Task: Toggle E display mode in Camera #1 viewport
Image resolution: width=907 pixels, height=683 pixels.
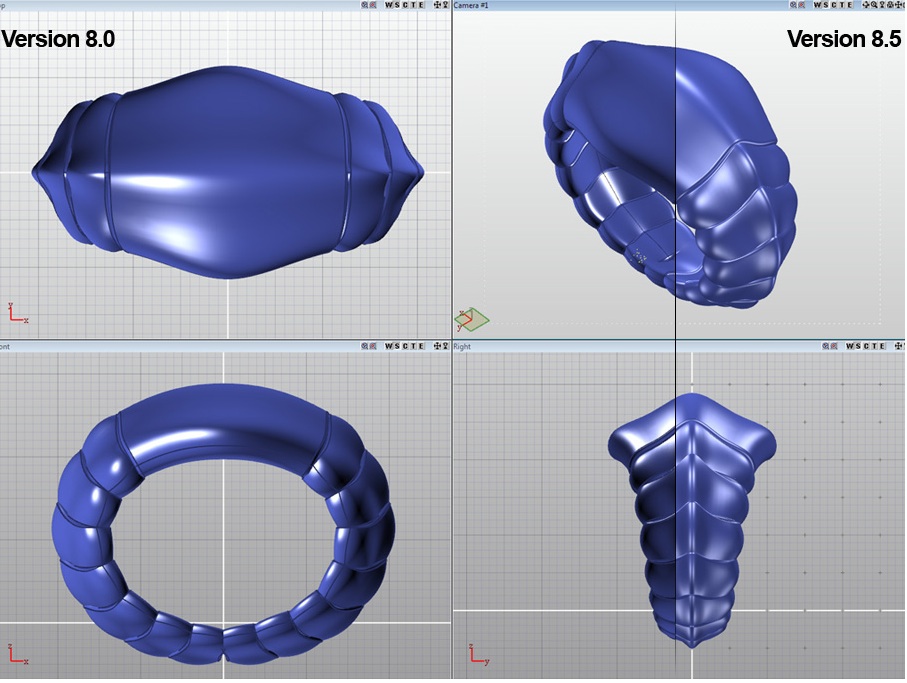Action: [850, 5]
